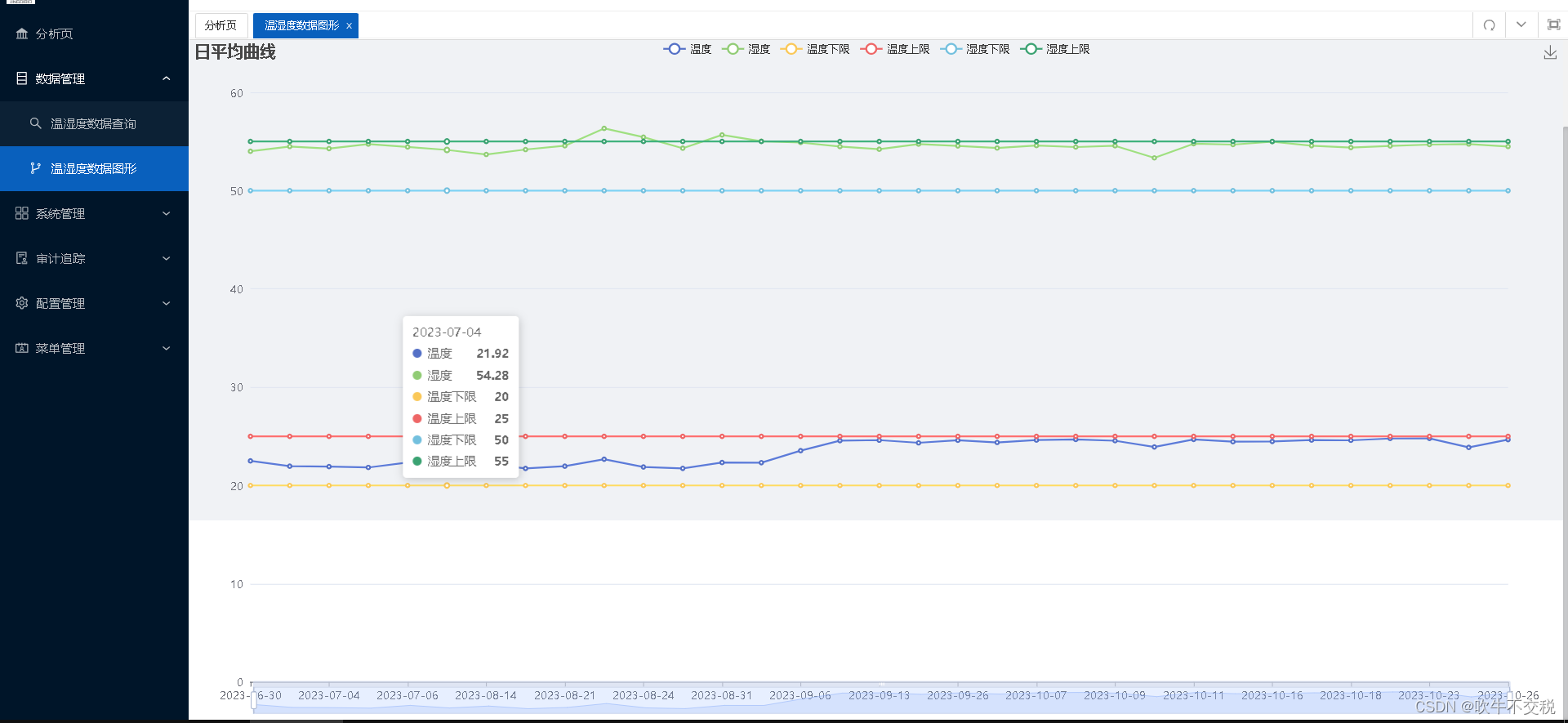Click the 2023-08-14 x-axis label
This screenshot has width=1568, height=723.
point(486,695)
